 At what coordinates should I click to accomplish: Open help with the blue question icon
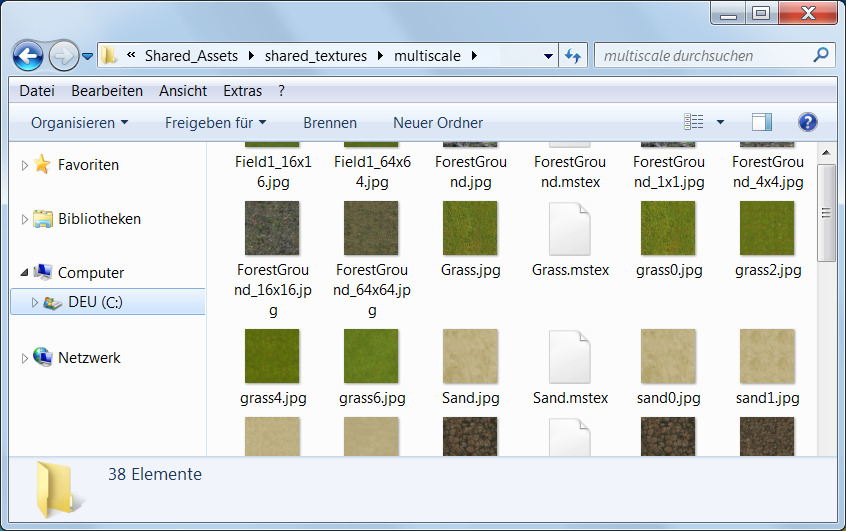click(808, 122)
